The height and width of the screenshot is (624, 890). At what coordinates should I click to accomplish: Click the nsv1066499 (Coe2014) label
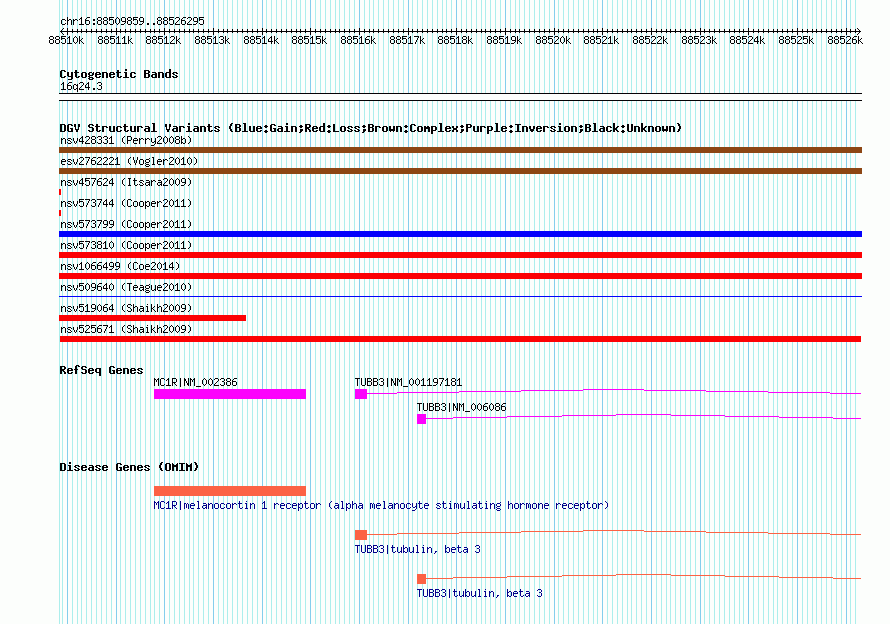(x=120, y=266)
